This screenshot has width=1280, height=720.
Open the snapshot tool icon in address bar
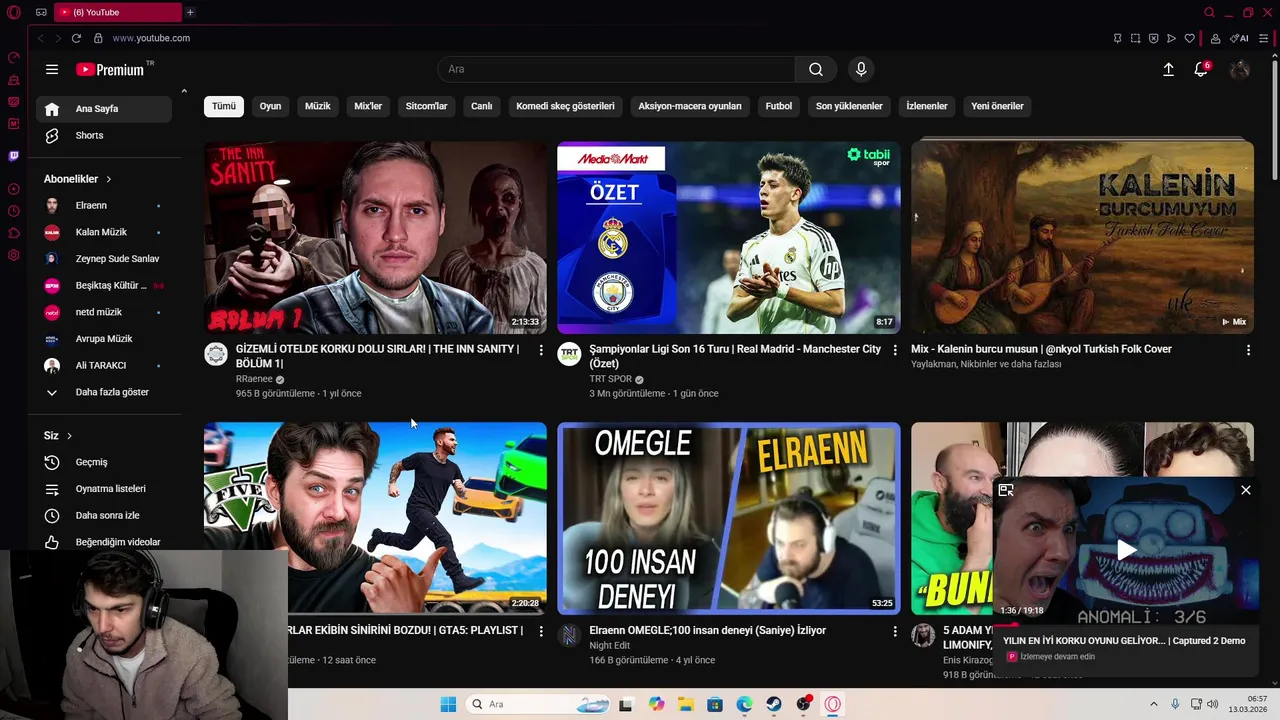(x=1135, y=38)
